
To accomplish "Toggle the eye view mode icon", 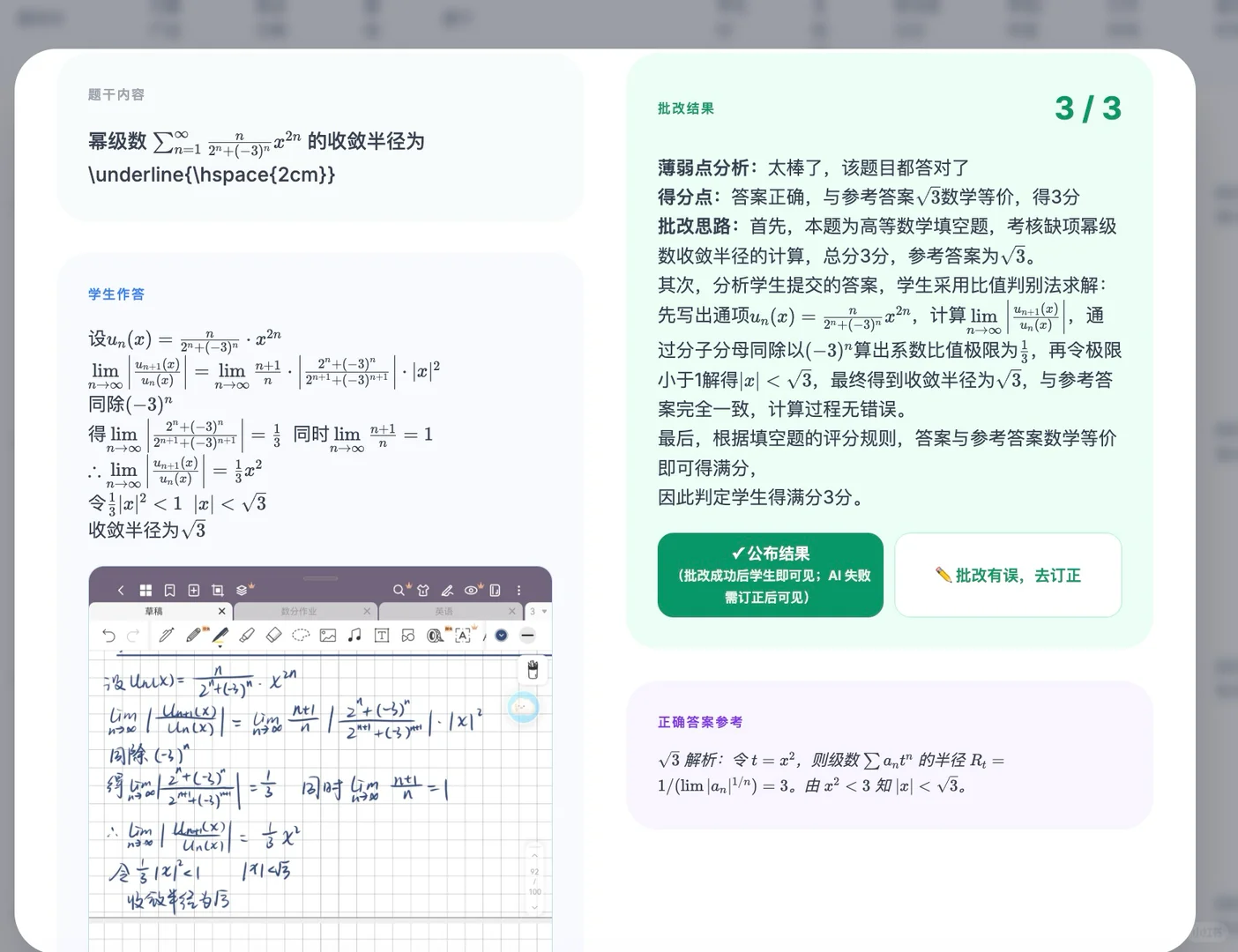I will click(472, 590).
